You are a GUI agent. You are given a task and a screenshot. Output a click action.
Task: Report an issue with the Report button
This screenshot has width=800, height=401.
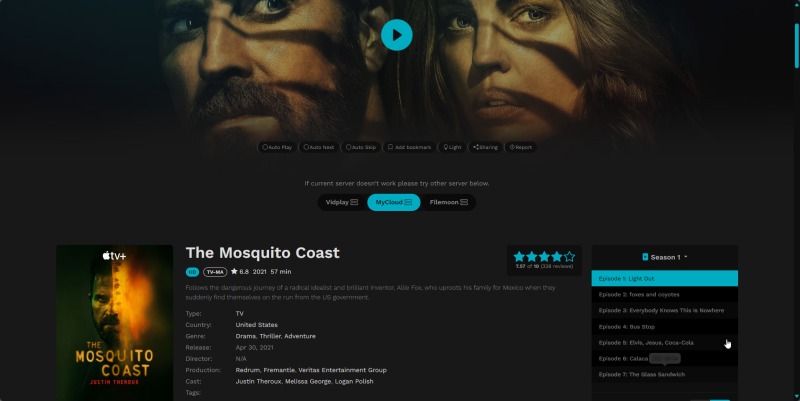coord(520,147)
